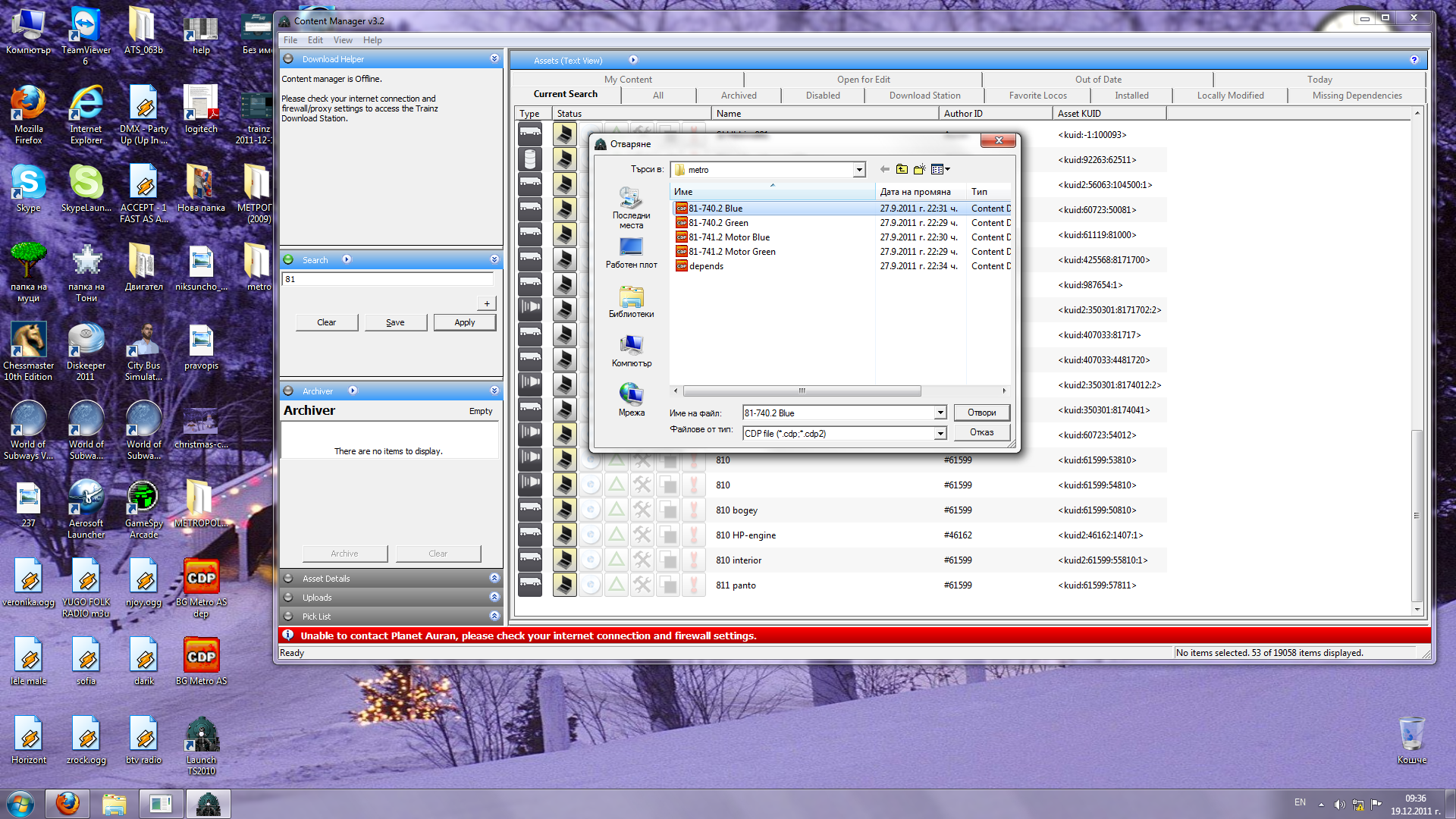Click the Отвори button in file dialog
The height and width of the screenshot is (819, 1456).
pos(981,412)
